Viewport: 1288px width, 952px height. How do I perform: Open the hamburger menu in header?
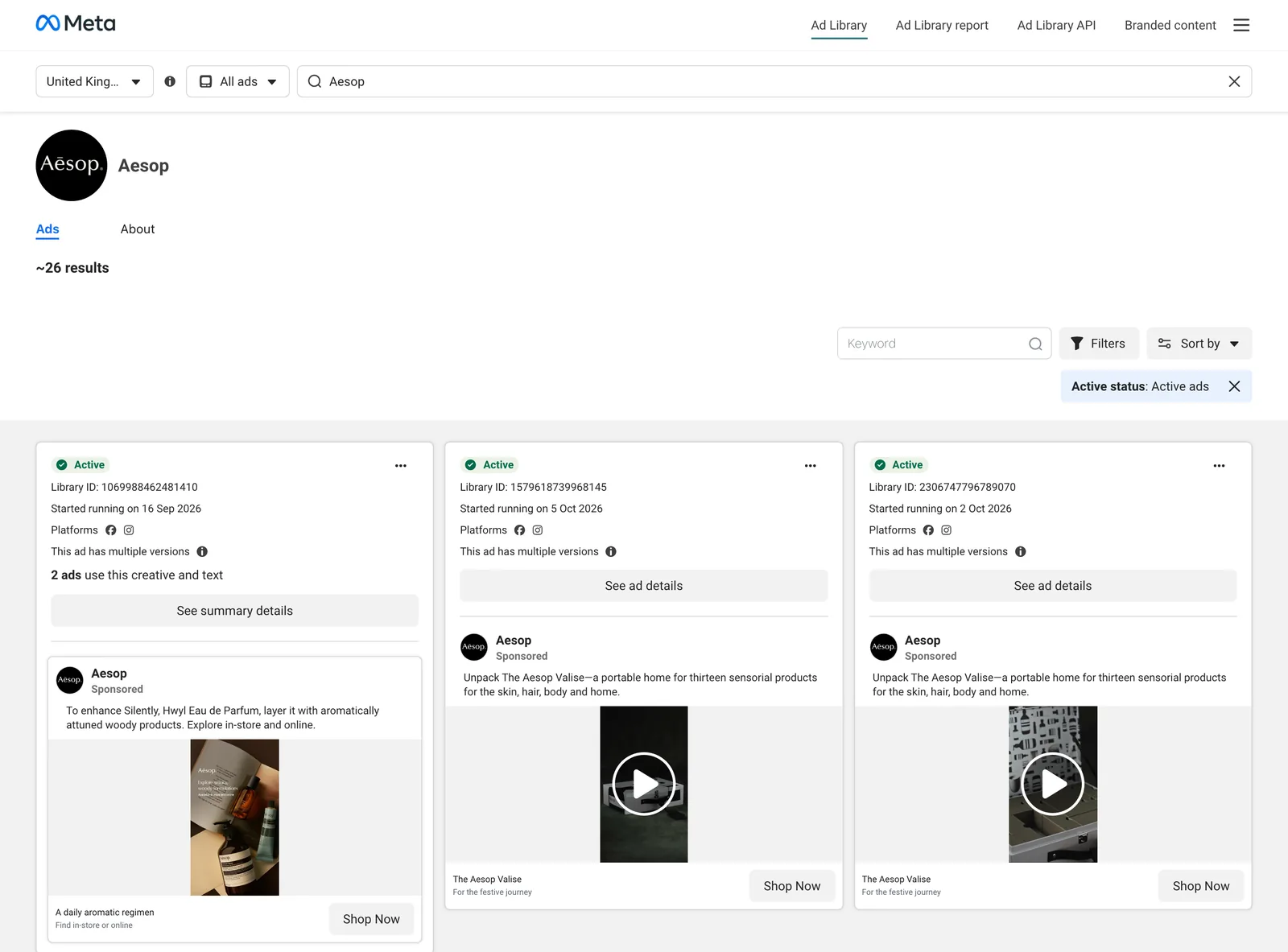pos(1241,25)
